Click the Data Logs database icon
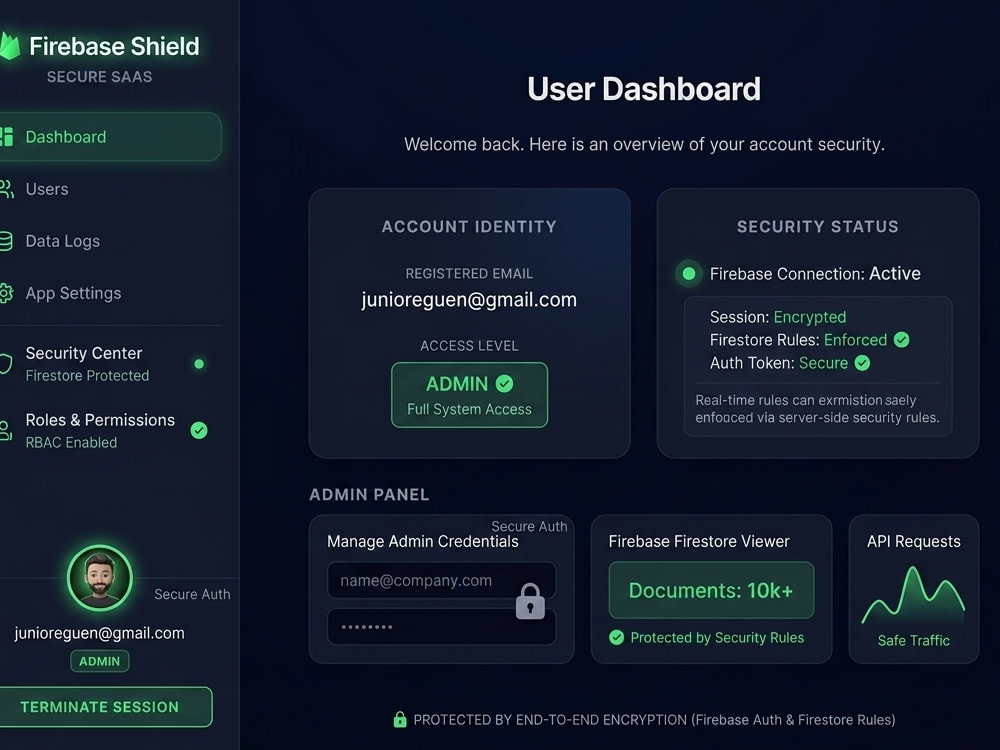The height and width of the screenshot is (750, 1000). coord(6,241)
